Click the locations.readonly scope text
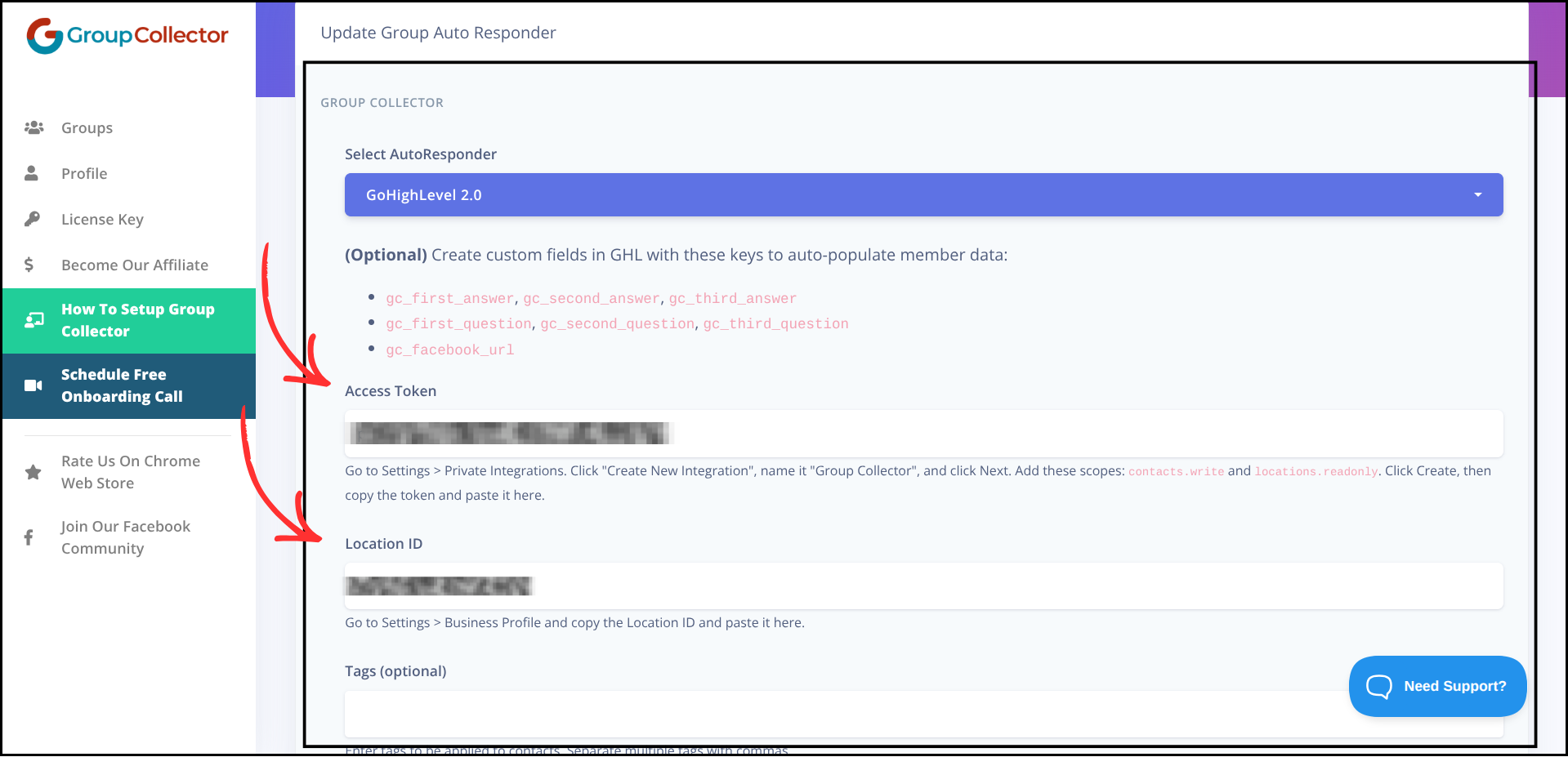Screen dimensions: 1568x757 (x=1316, y=472)
